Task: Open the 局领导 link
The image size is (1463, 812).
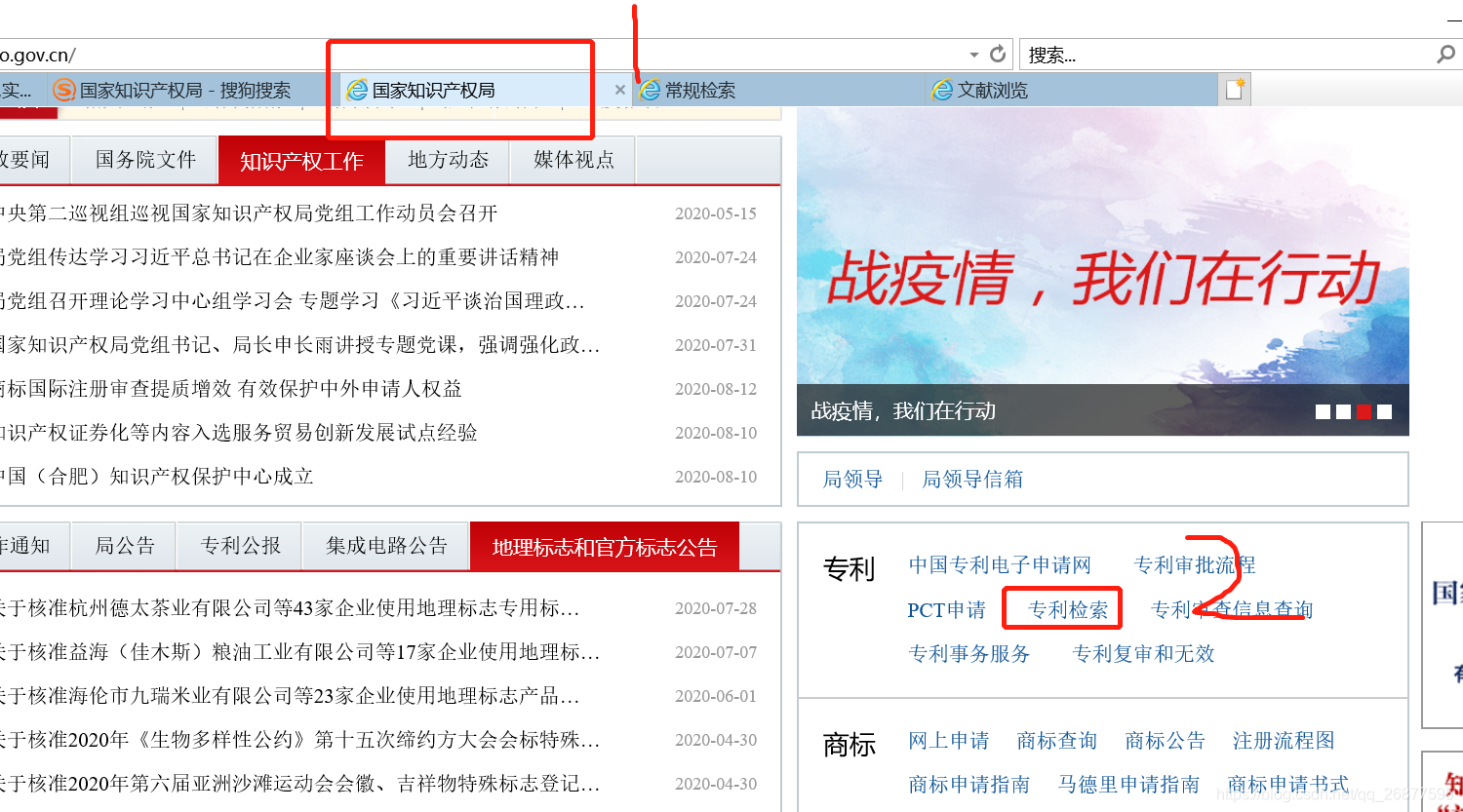Action: click(852, 479)
